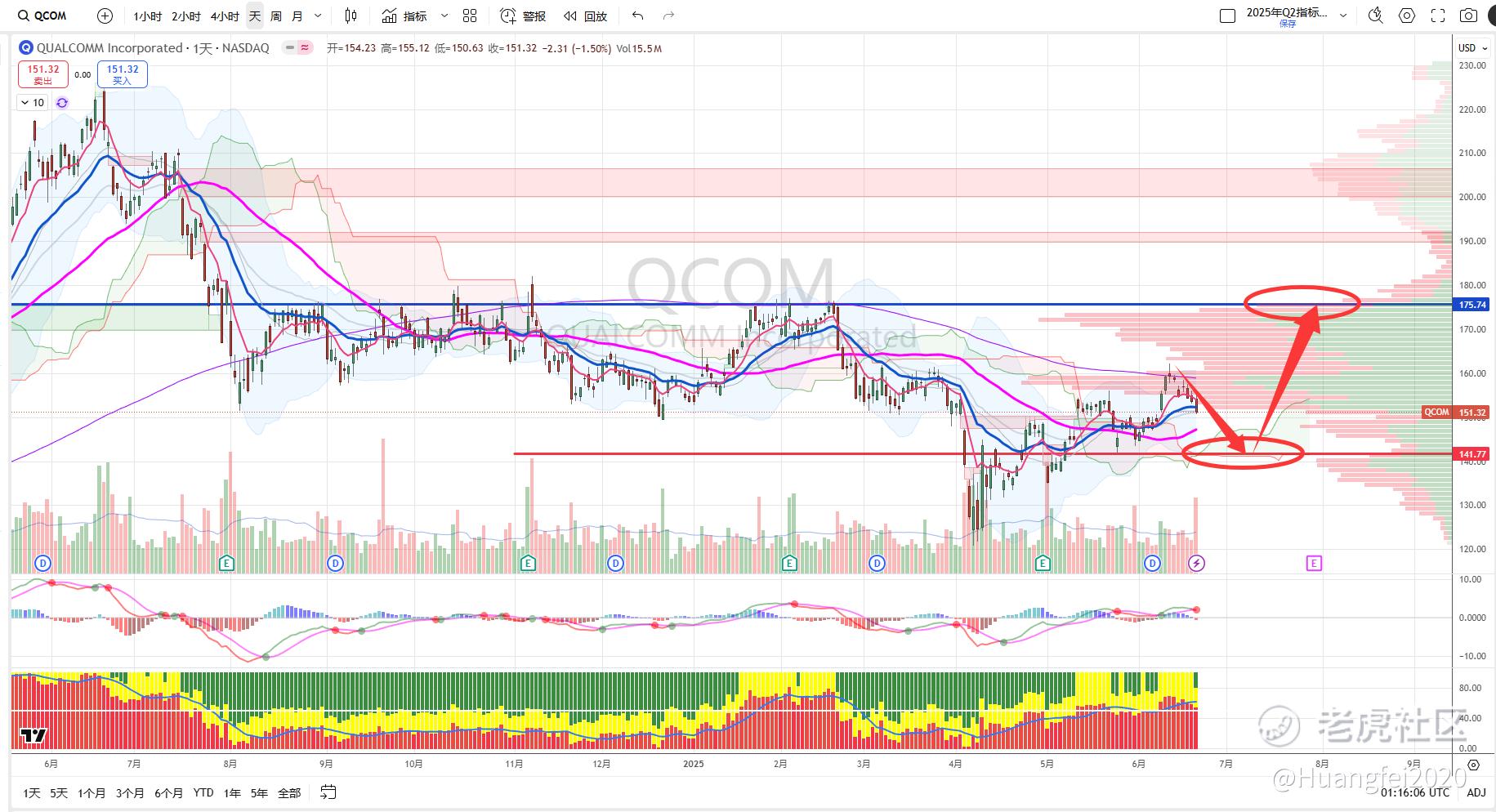
Task: Open the layout templates grid icon
Action: click(470, 16)
